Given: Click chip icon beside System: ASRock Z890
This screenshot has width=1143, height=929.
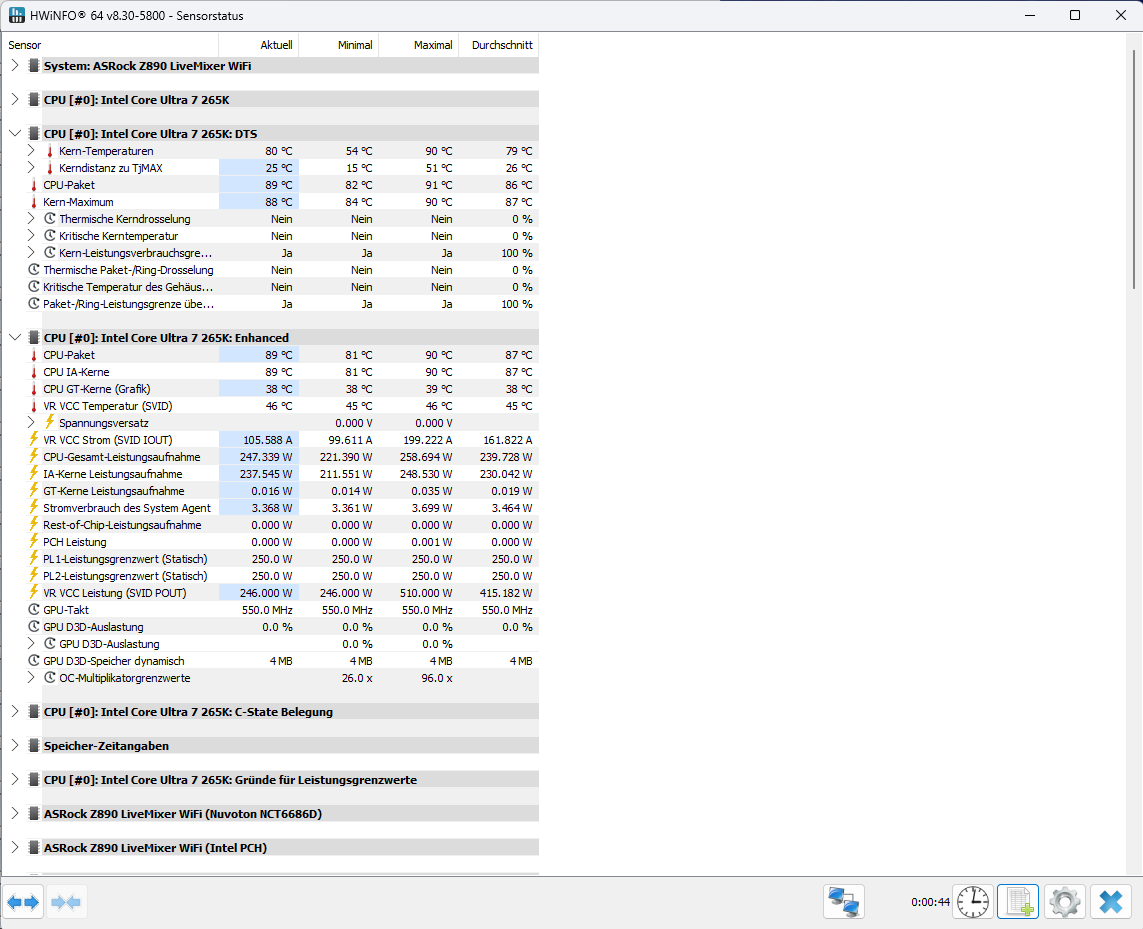Looking at the screenshot, I should tap(34, 66).
